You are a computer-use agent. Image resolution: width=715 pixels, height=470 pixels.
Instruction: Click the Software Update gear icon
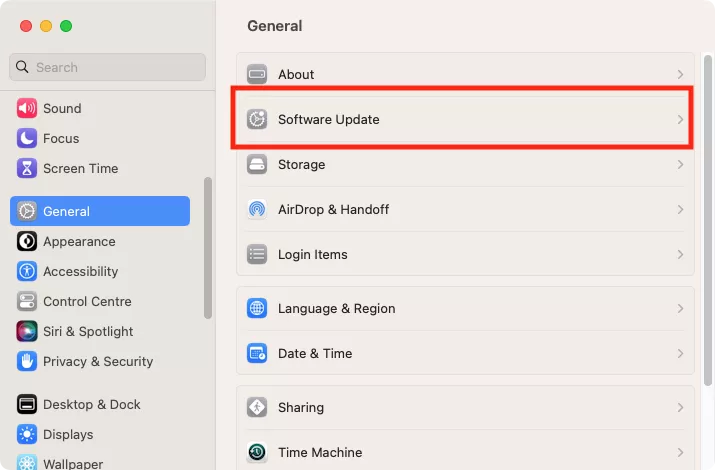tap(257, 119)
